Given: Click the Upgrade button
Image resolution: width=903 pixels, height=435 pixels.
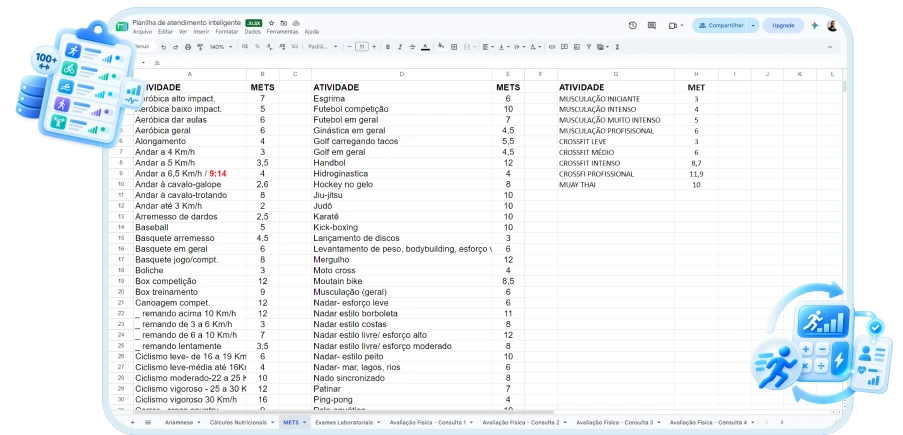Looking at the screenshot, I should tap(783, 25).
